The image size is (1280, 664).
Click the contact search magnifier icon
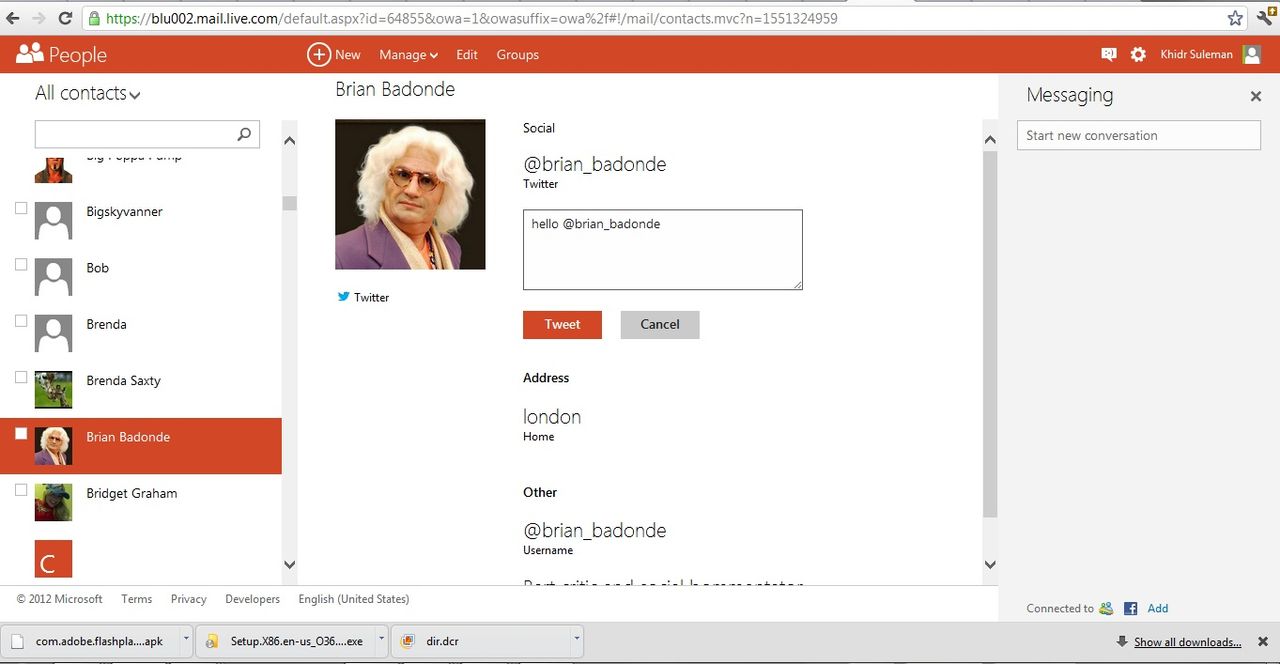click(244, 134)
